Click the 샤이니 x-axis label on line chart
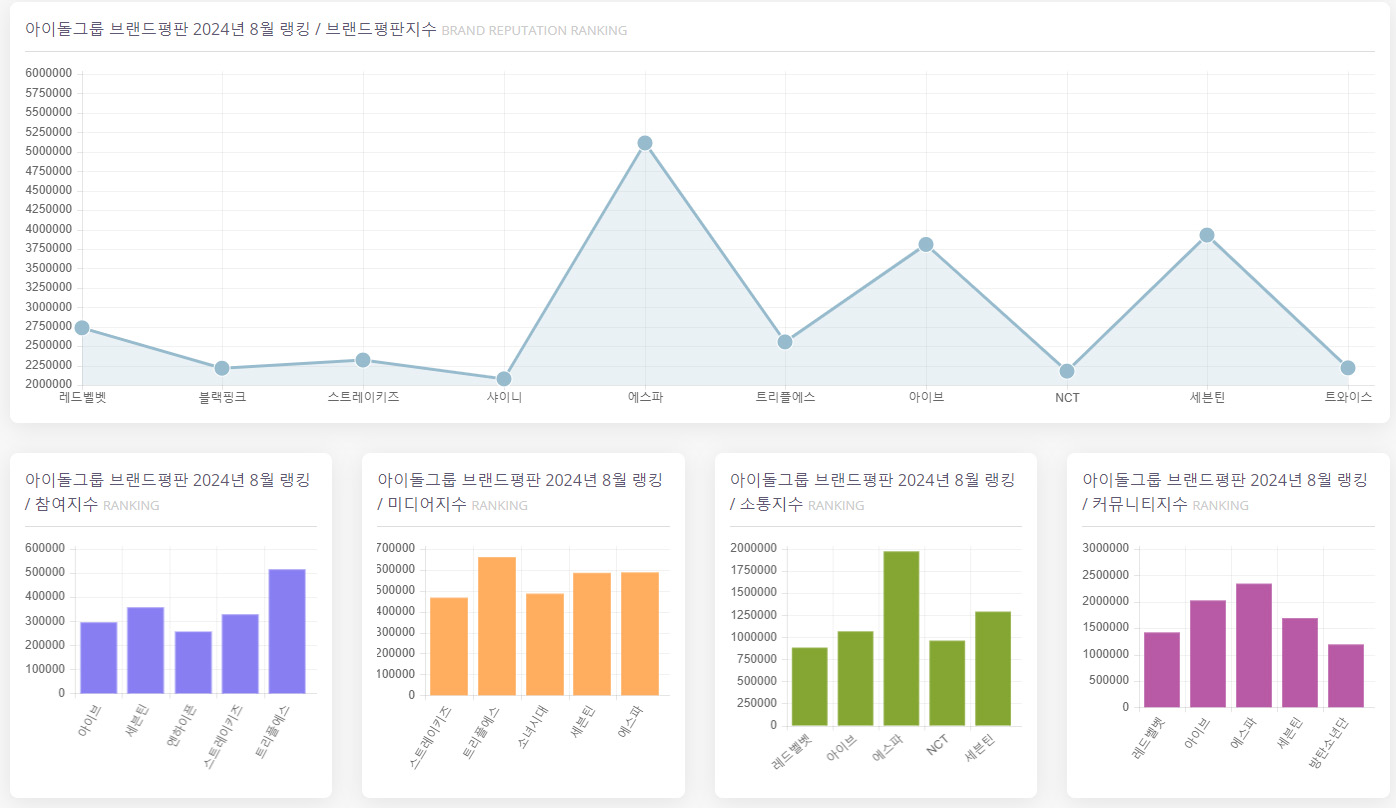1396x808 pixels. [x=504, y=398]
